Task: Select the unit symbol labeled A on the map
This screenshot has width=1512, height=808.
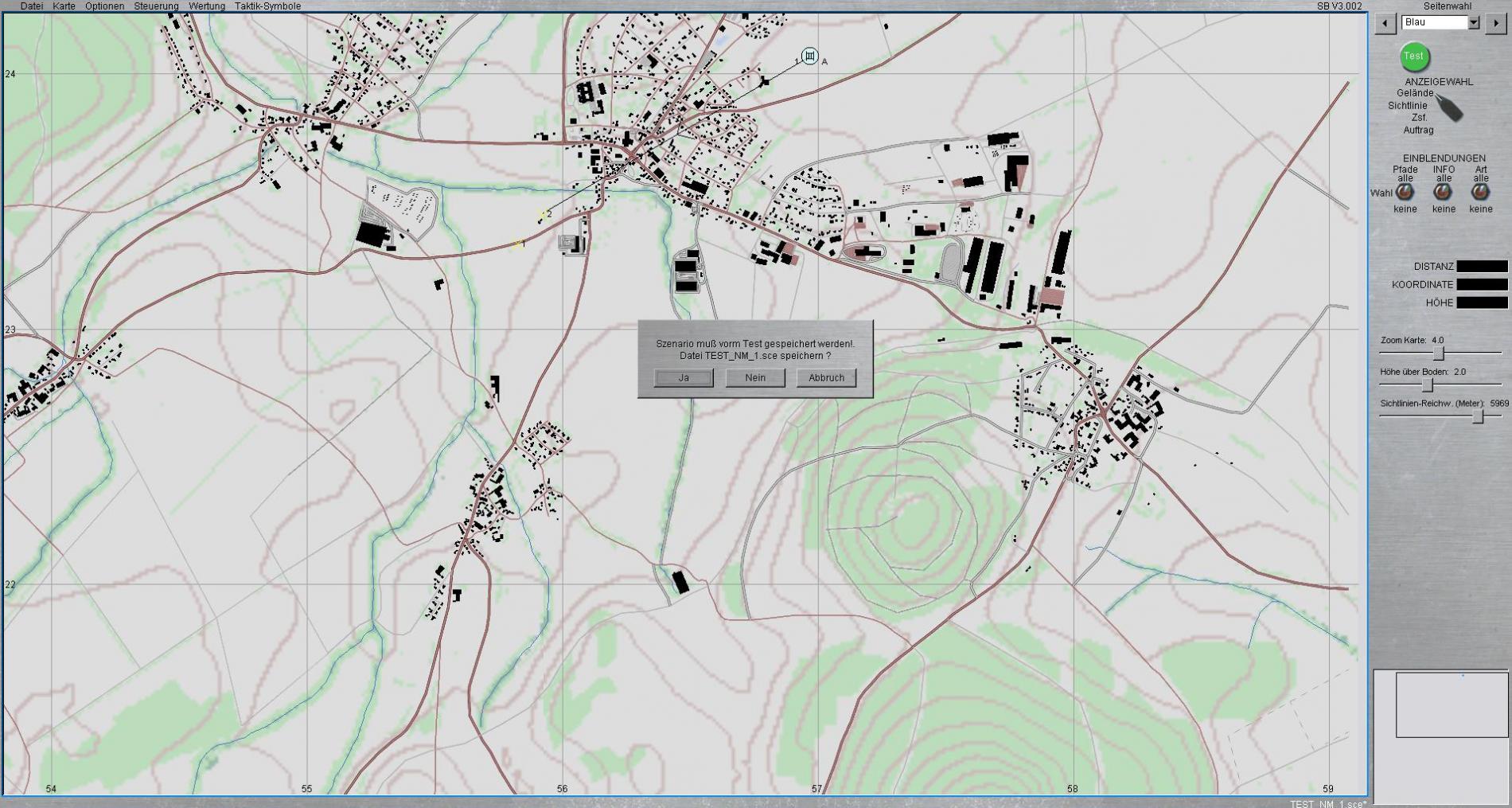Action: coord(809,56)
